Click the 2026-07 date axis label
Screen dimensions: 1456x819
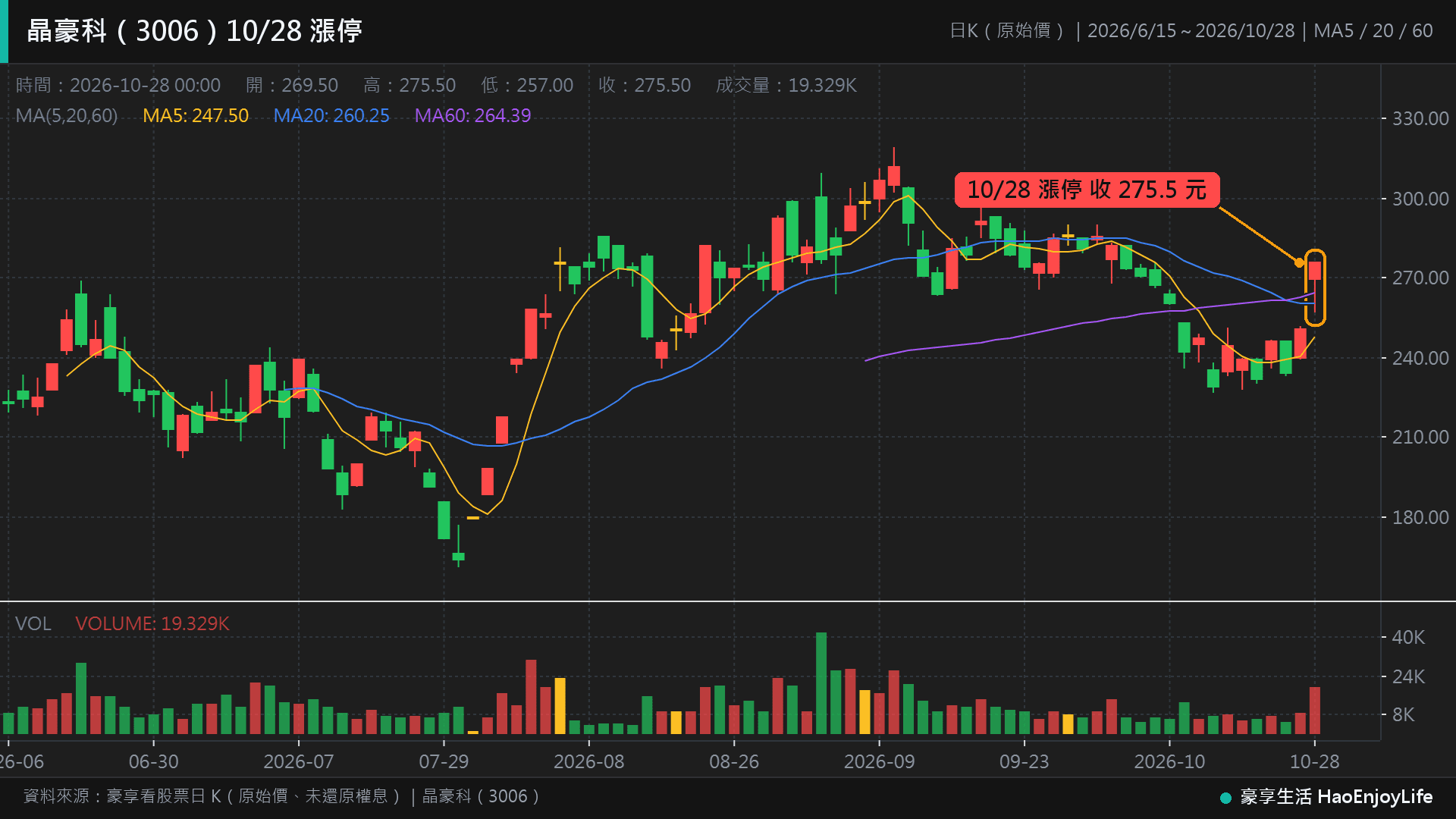(299, 761)
